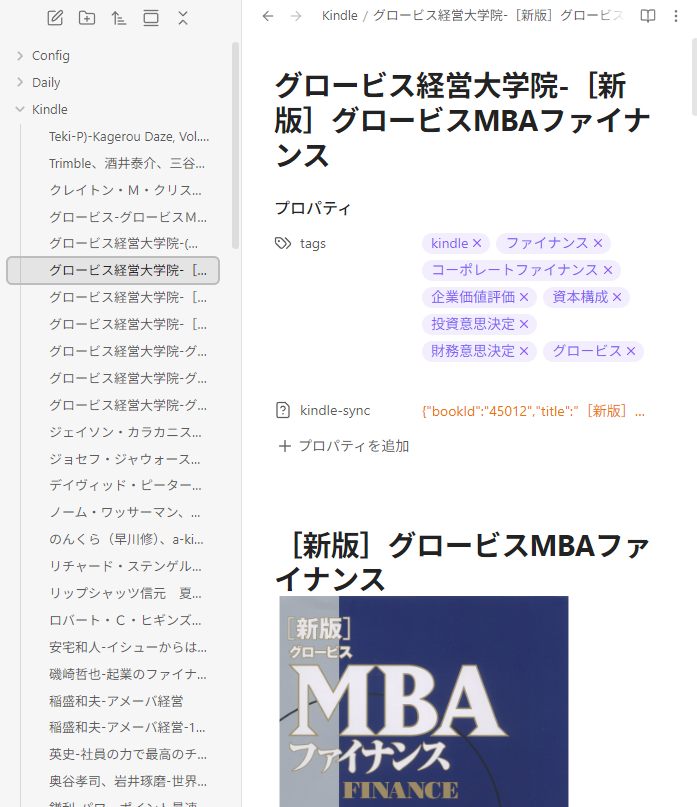Remove the ファイナンス tag
The width and height of the screenshot is (697, 807).
598,243
